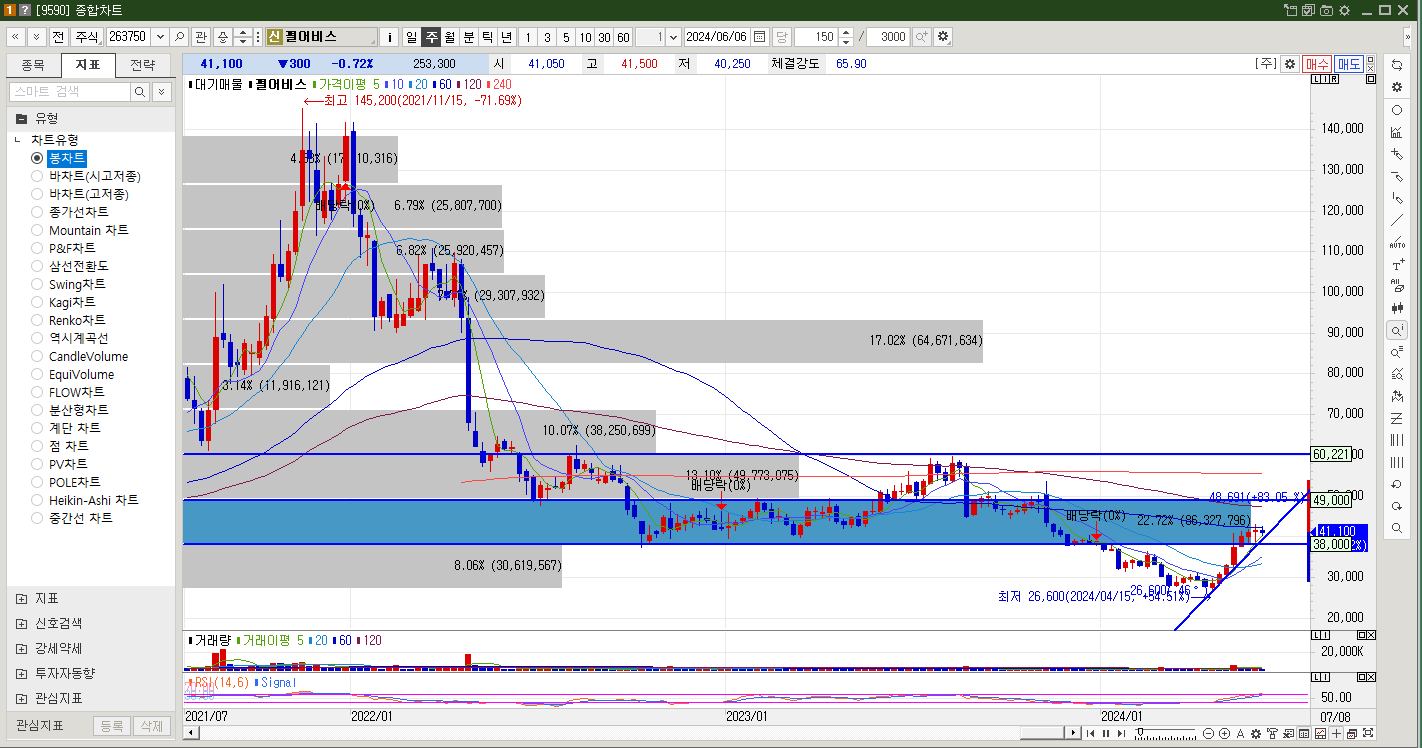Expand the smart search options chevron
1422x748 pixels.
point(162,91)
